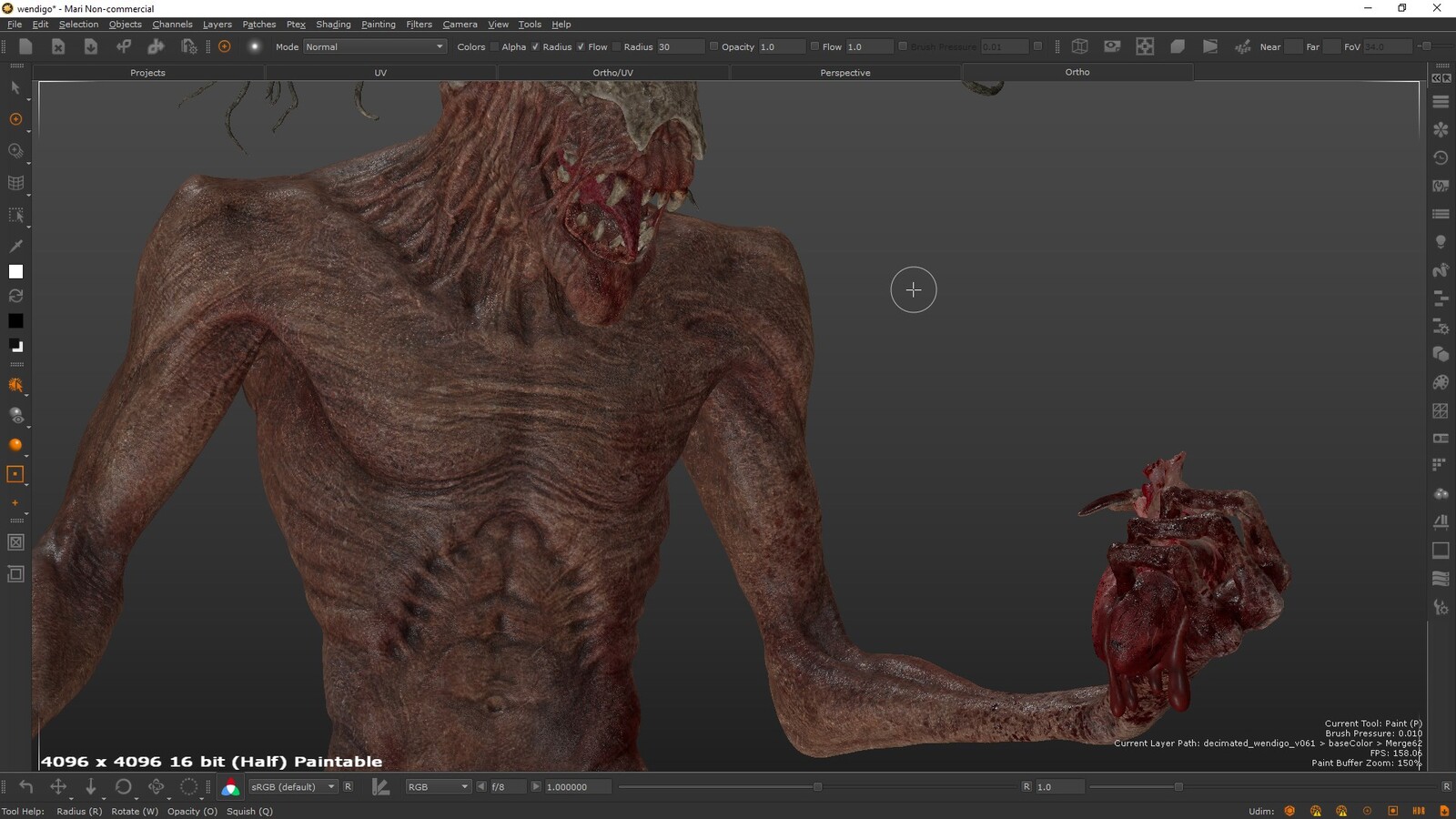Screen dimensions: 1456x819
Task: Switch to the Perspective tab
Action: tap(845, 73)
